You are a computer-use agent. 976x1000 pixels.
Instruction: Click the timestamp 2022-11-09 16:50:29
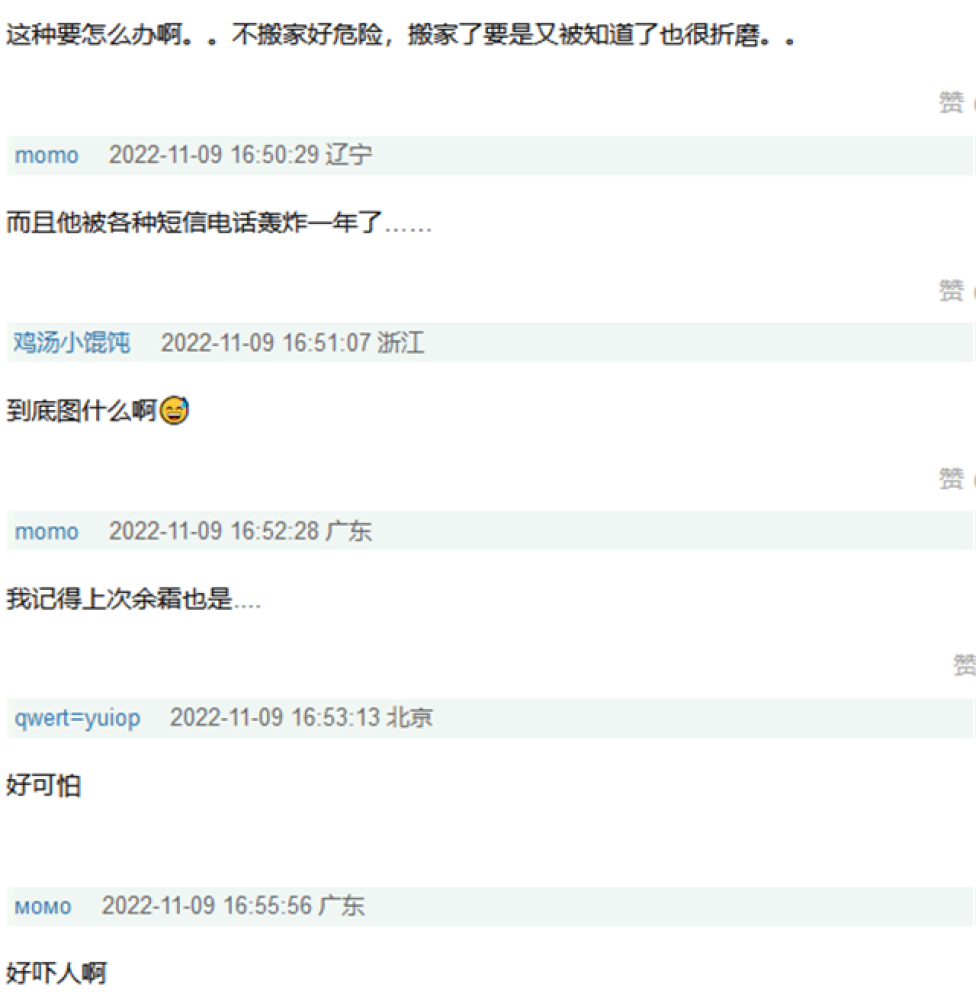click(213, 155)
